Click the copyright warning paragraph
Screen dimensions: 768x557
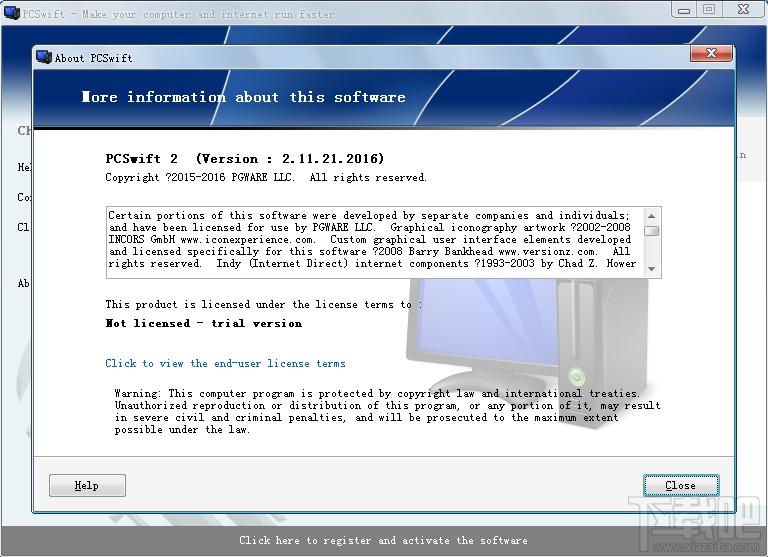click(387, 412)
